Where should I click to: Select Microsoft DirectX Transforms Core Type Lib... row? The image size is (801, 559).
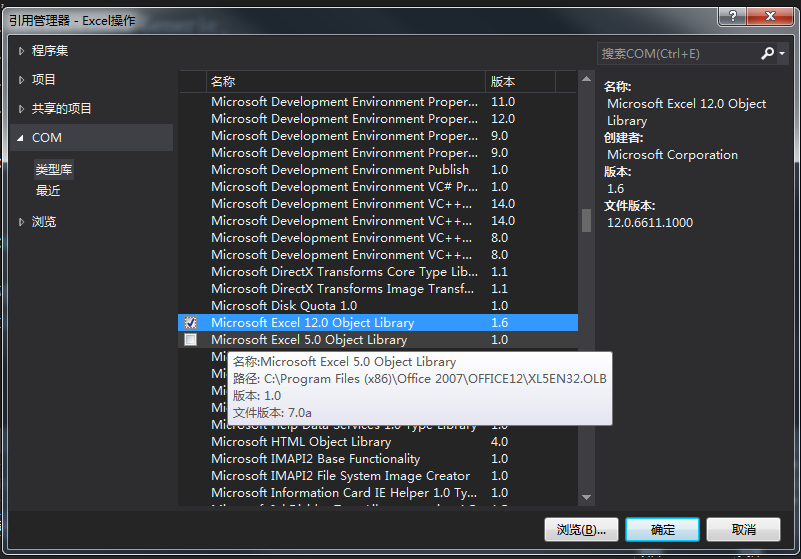click(378, 271)
